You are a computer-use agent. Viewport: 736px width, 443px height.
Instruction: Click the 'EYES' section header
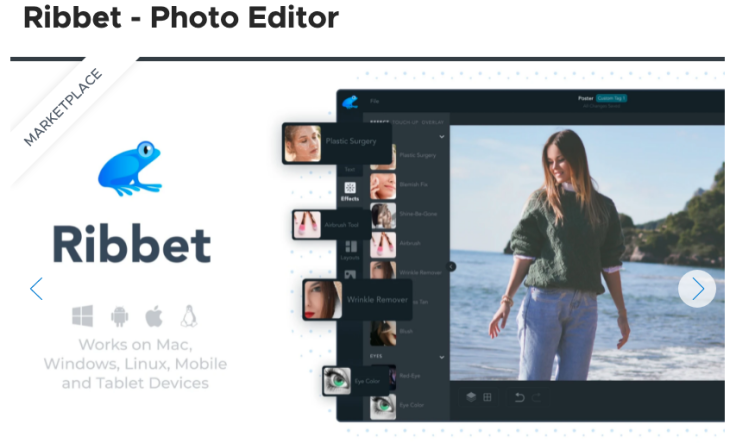click(x=376, y=356)
